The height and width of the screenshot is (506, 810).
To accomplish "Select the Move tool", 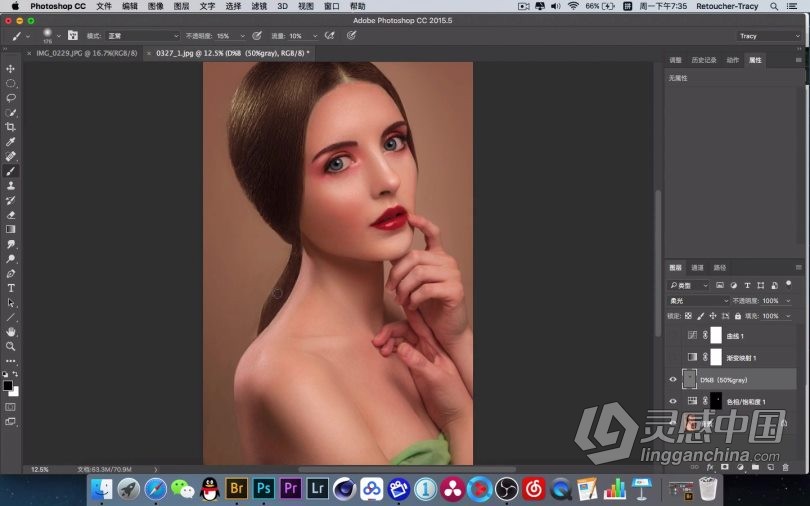I will coord(10,69).
